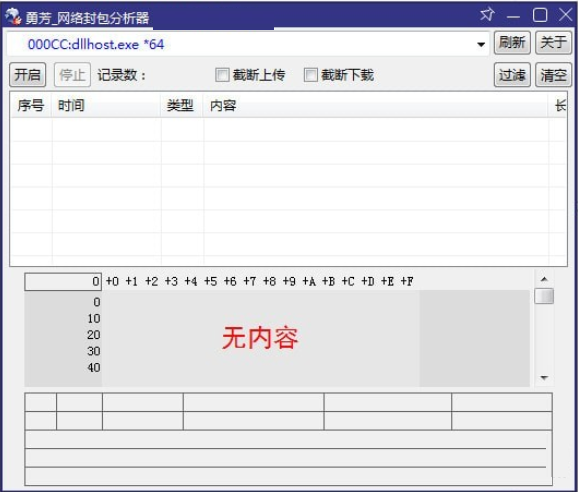Click the 内容 column header
Viewport: 578px width, 492px height.
[x=376, y=105]
